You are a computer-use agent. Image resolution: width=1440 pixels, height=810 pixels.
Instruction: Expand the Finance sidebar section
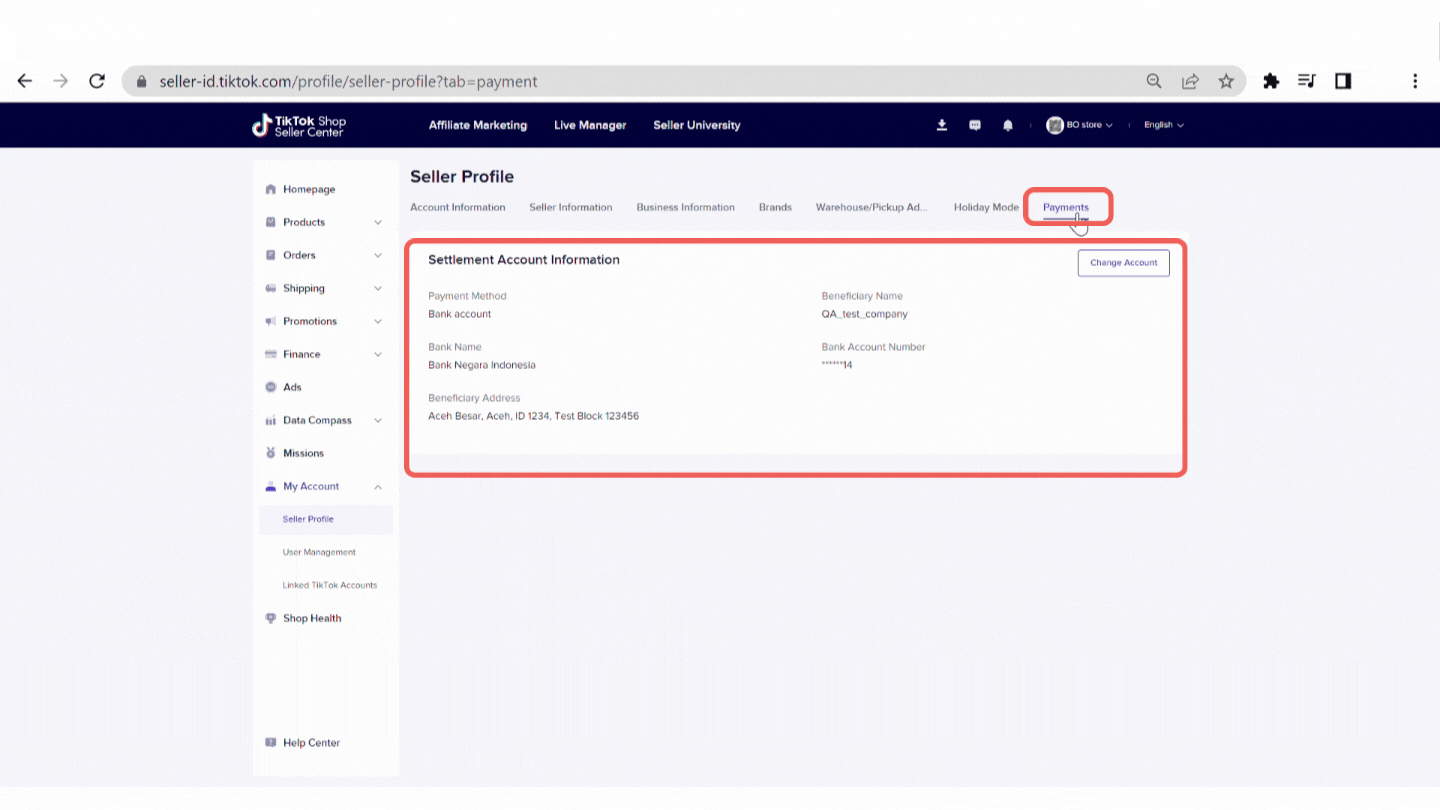click(323, 354)
